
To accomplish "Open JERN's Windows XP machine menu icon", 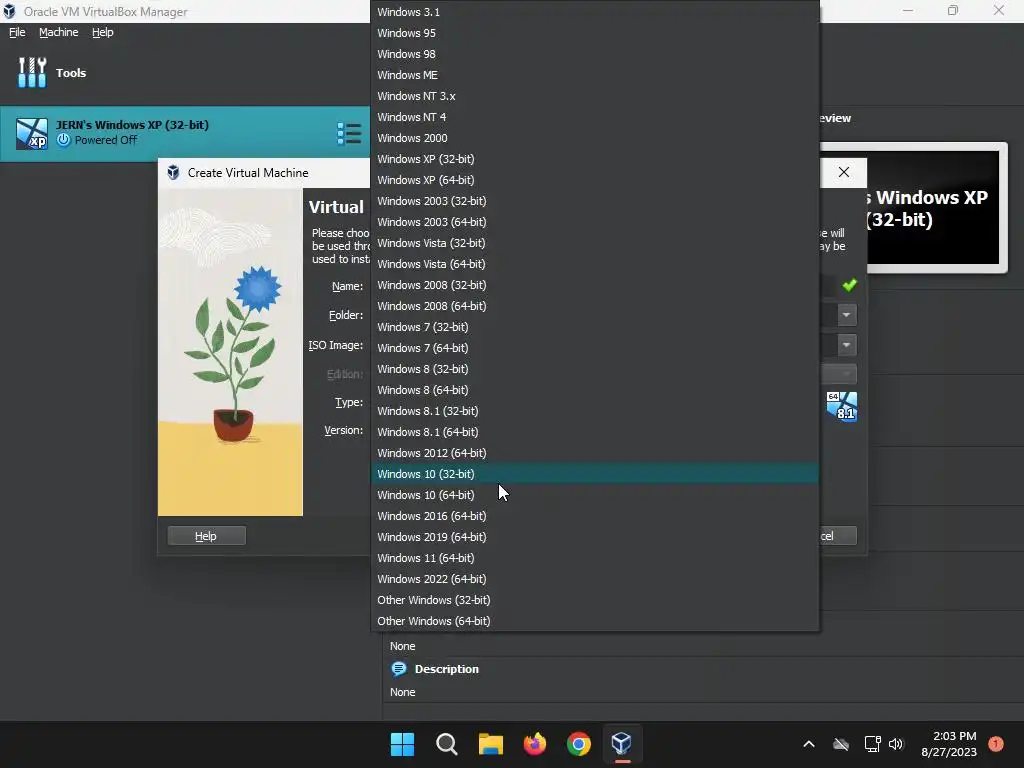I will pyautogui.click(x=349, y=133).
